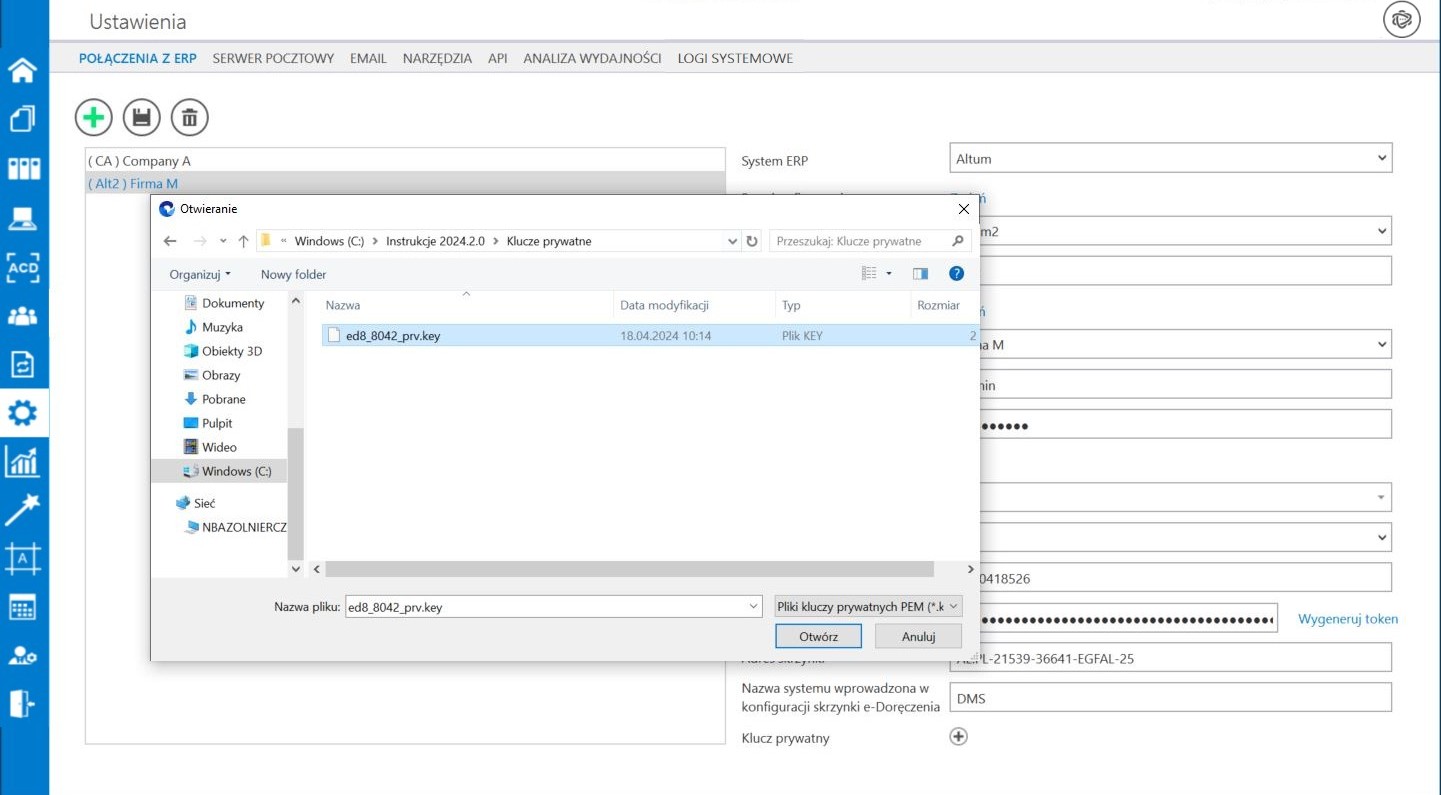Click the trash delete connection icon
Screen dimensions: 1441x795
coord(189,118)
